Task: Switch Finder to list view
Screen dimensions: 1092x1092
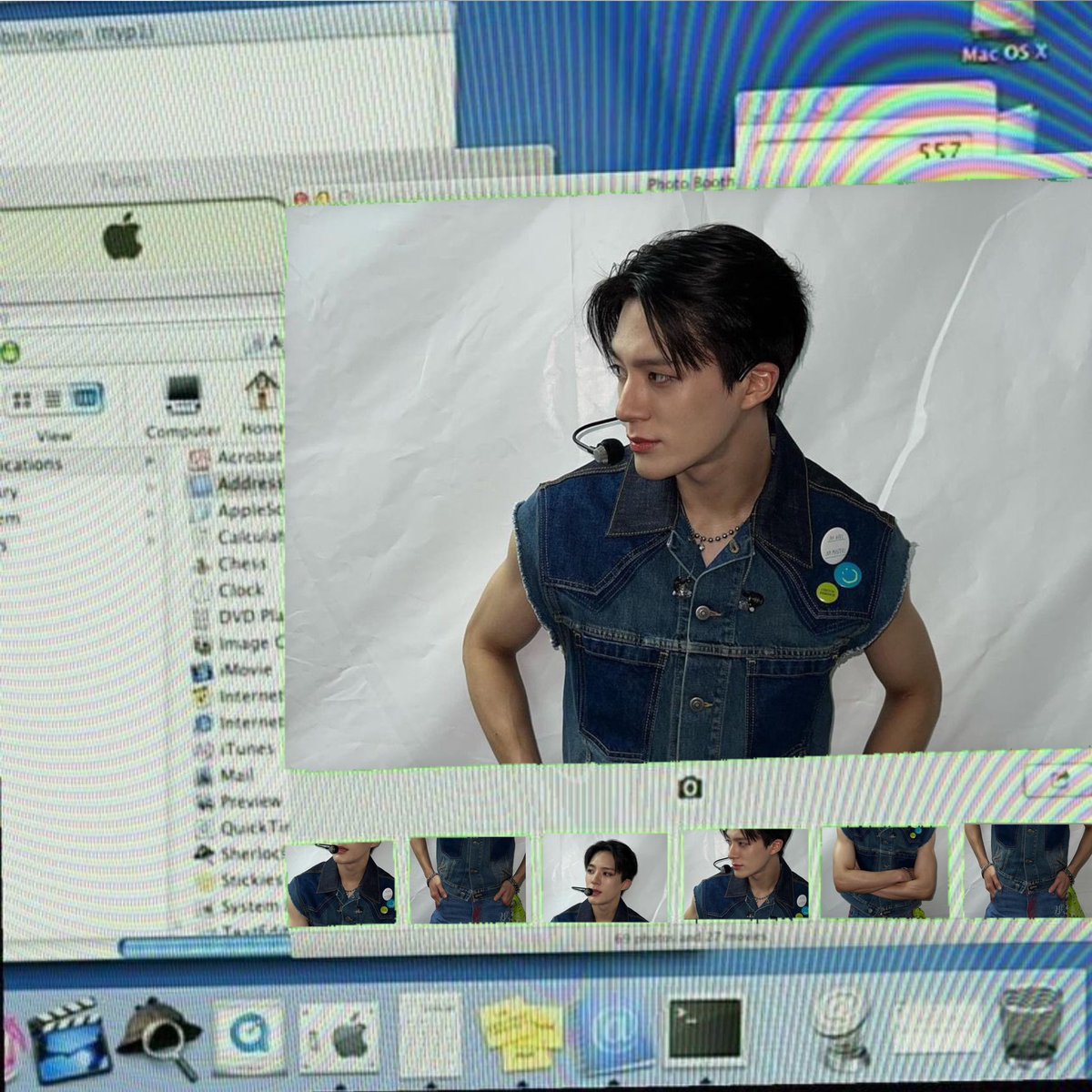Action: pos(53,399)
